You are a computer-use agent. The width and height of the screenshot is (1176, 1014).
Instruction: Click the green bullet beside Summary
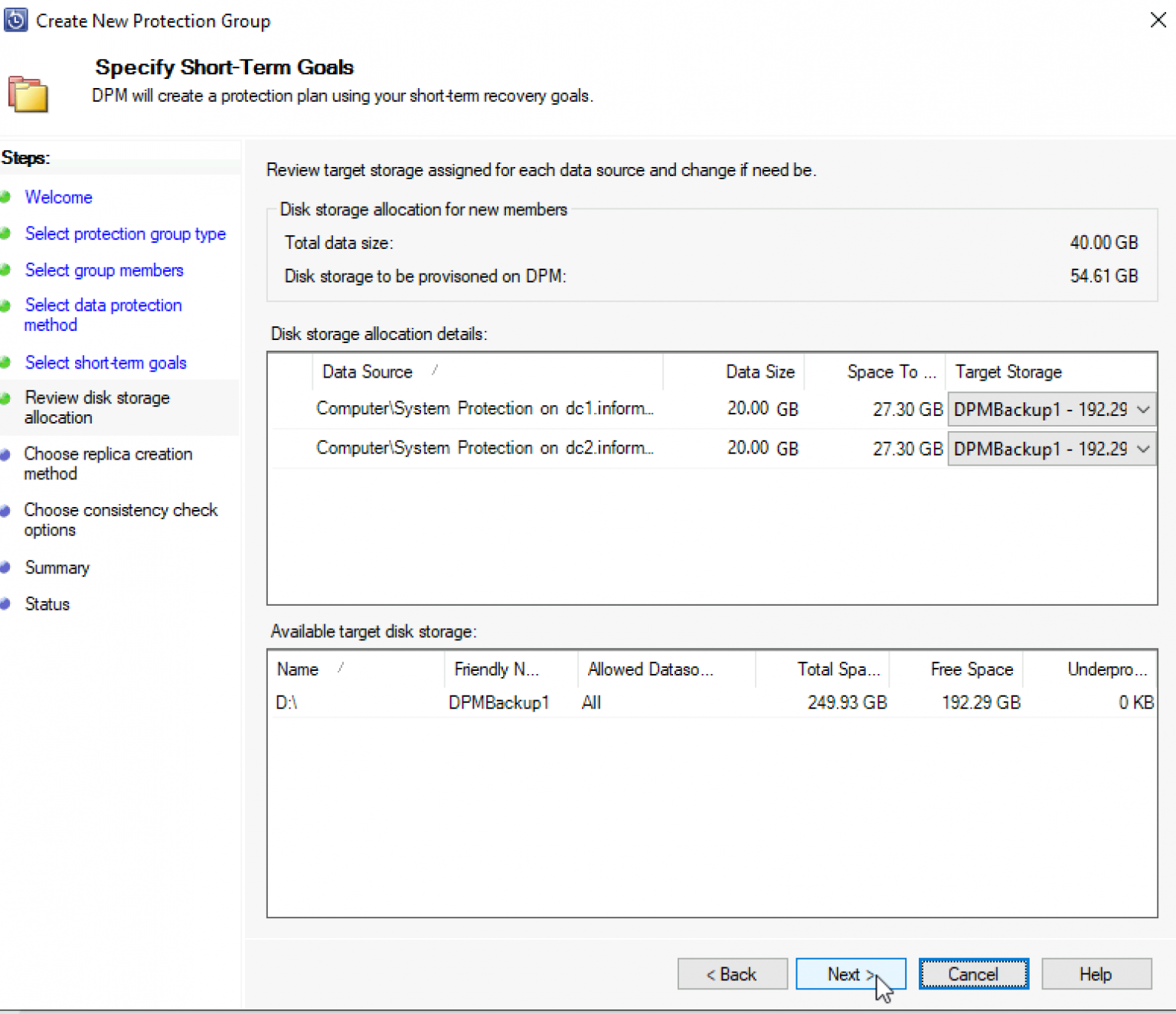[6, 568]
